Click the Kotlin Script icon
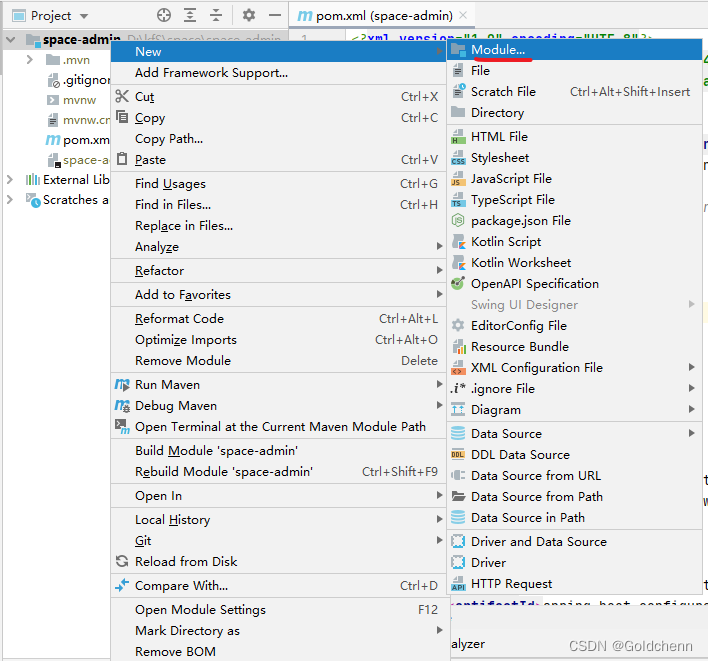 [458, 242]
